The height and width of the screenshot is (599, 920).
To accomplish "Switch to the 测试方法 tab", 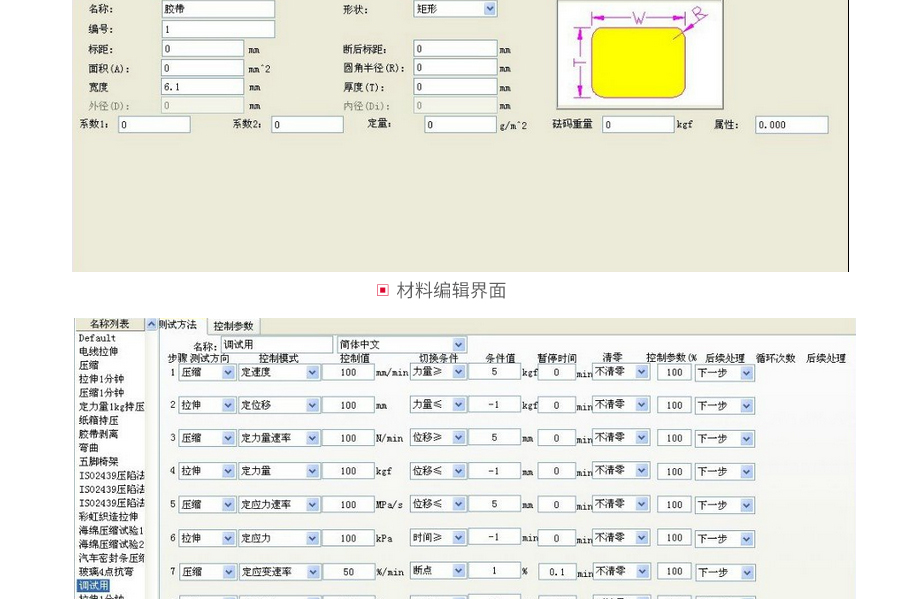I will pyautogui.click(x=178, y=325).
